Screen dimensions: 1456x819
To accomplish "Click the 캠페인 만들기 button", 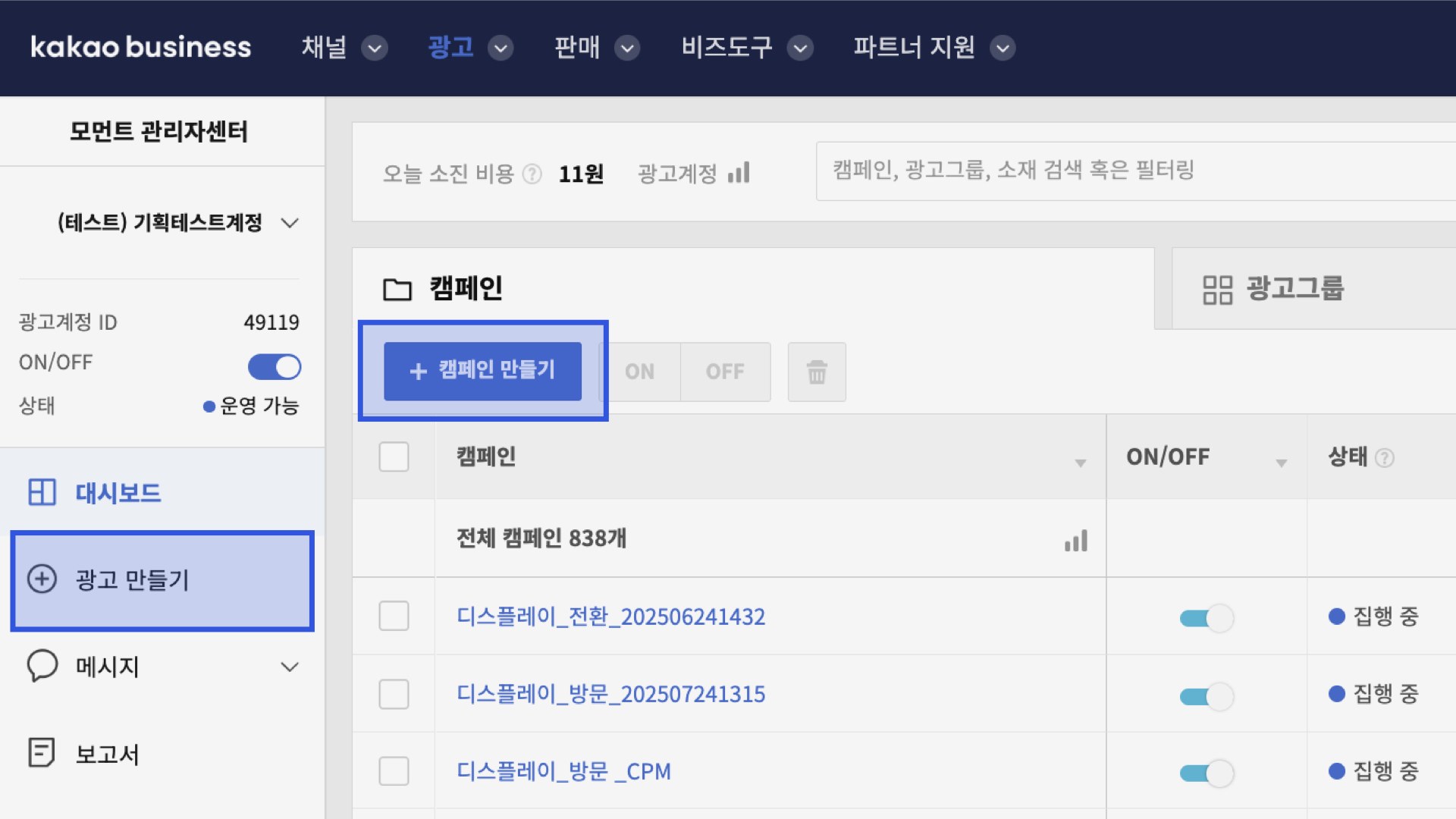I will 482,371.
